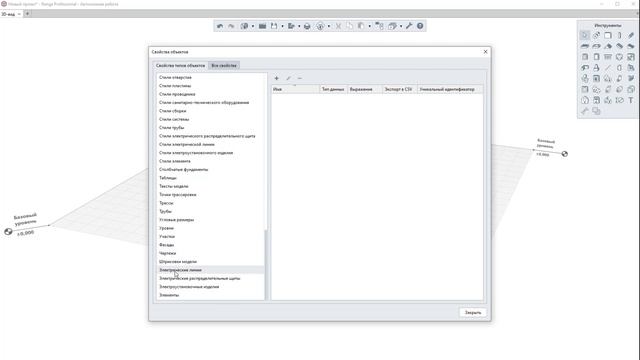Open the 3D-вид tab dropdown arrow

19,14
